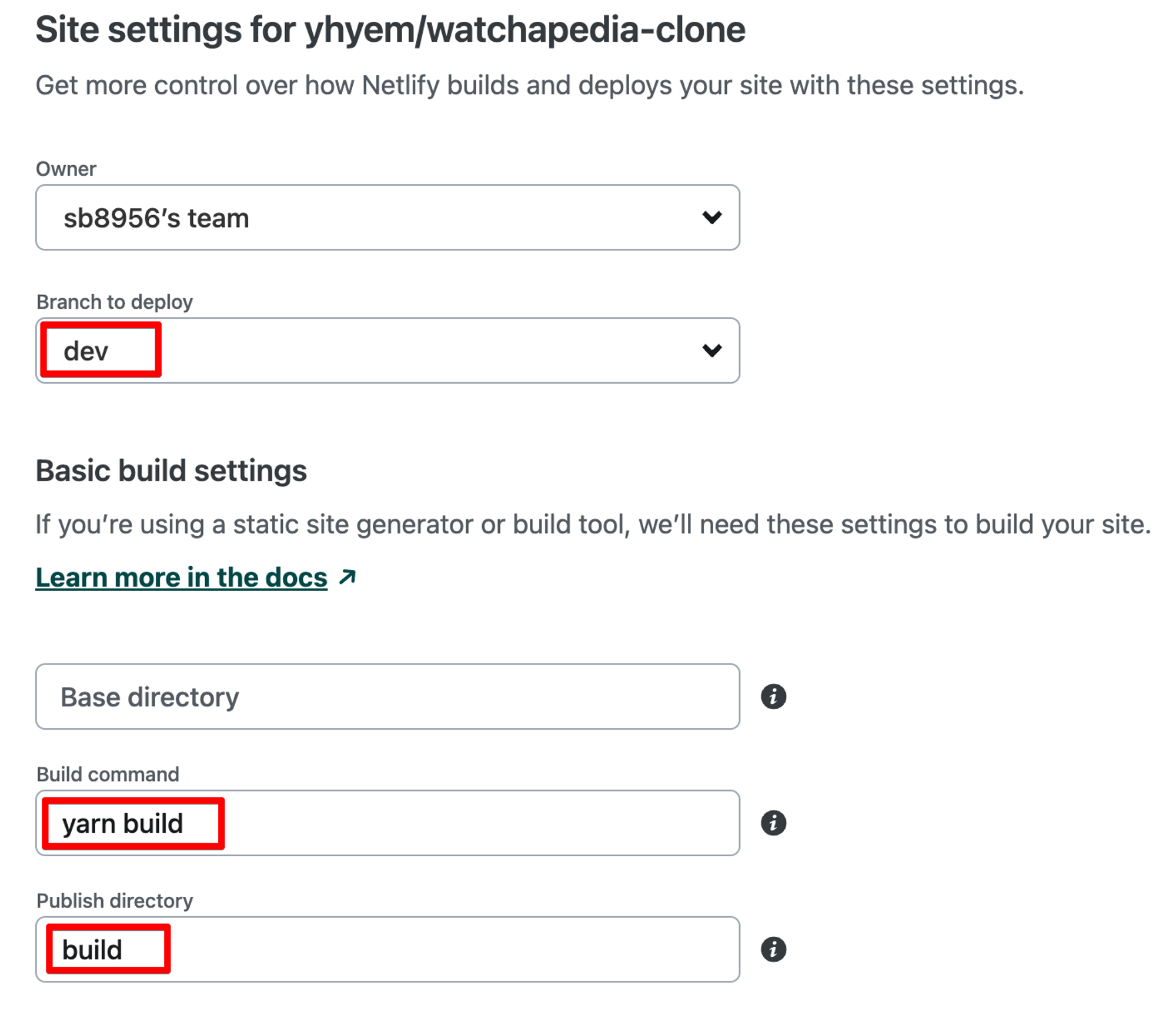Image resolution: width=1176 pixels, height=1015 pixels.
Task: Click the "Publish directory" label
Action: click(115, 900)
